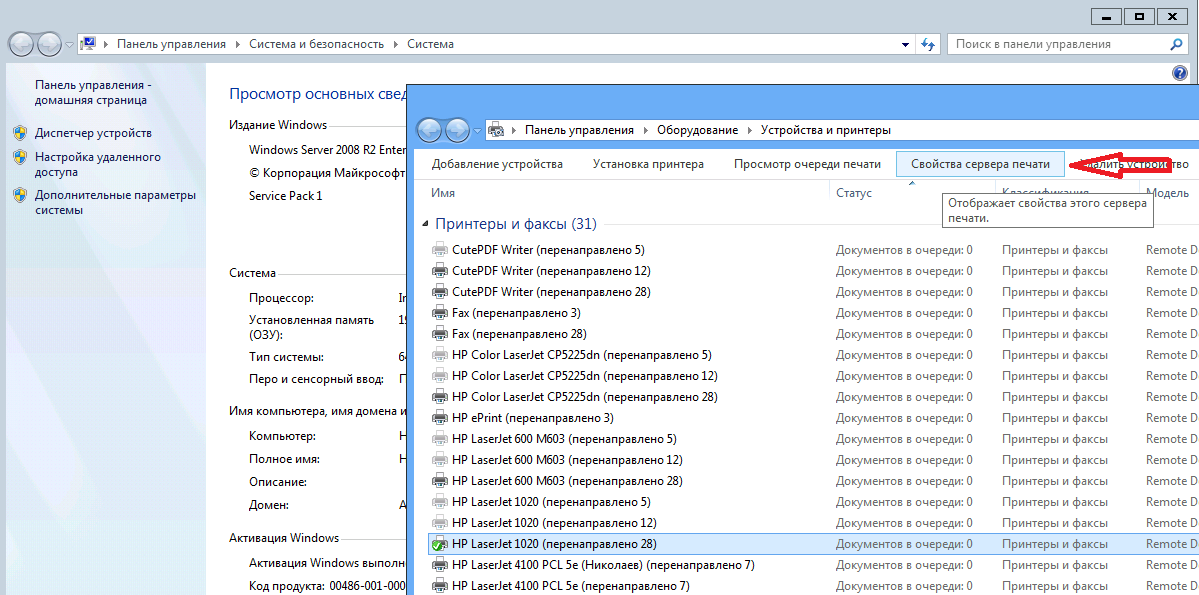This screenshot has width=1199, height=595.
Task: Open Панель управления - домашняя страница link
Action: [93, 93]
